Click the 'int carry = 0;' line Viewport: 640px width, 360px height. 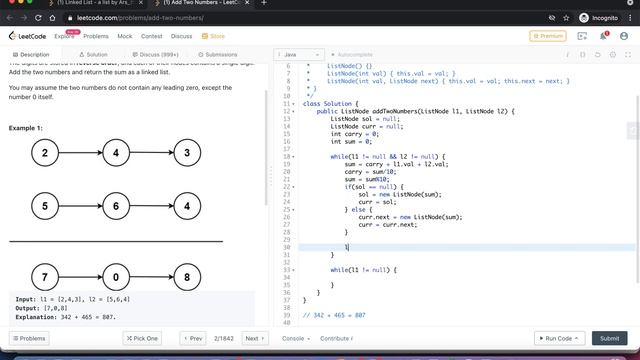(x=355, y=134)
